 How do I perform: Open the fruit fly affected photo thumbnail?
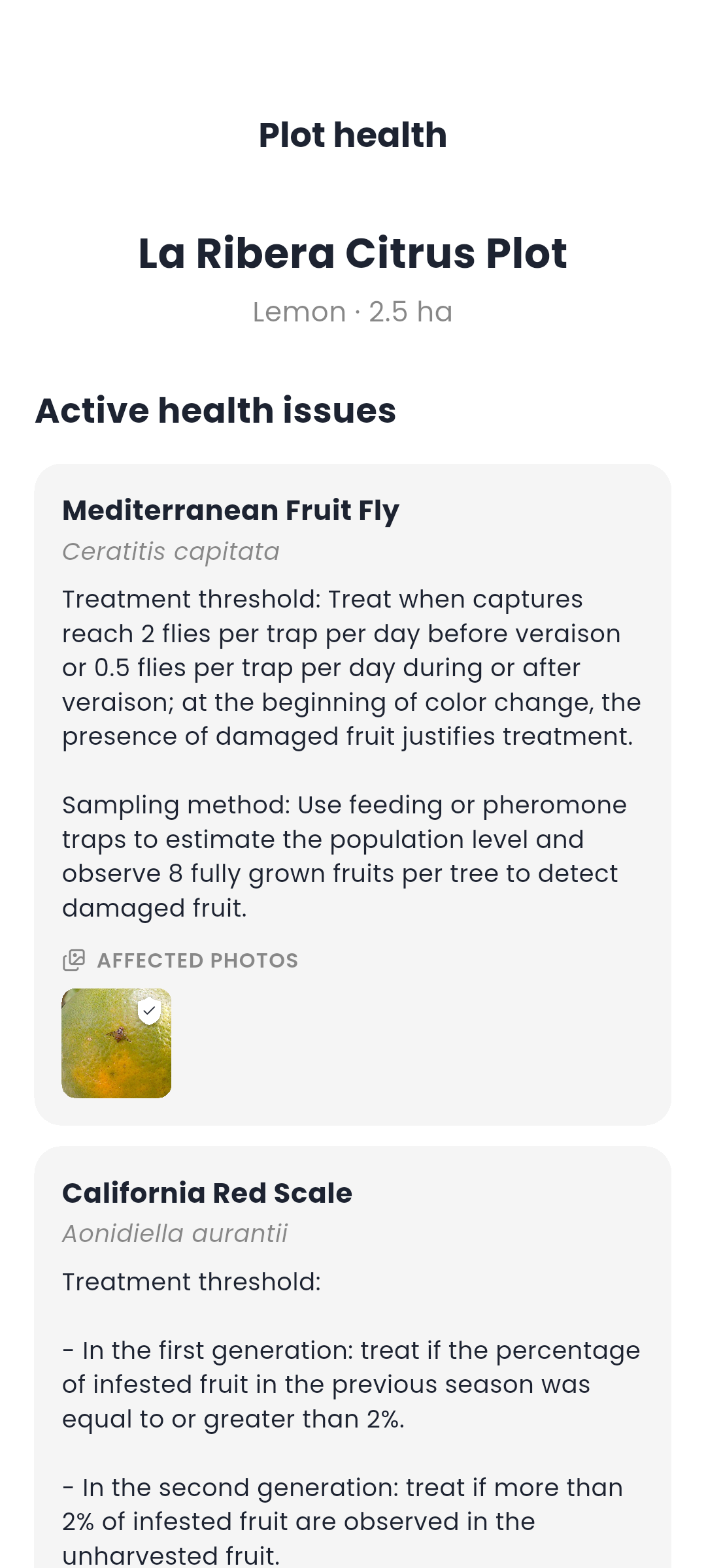point(116,1043)
